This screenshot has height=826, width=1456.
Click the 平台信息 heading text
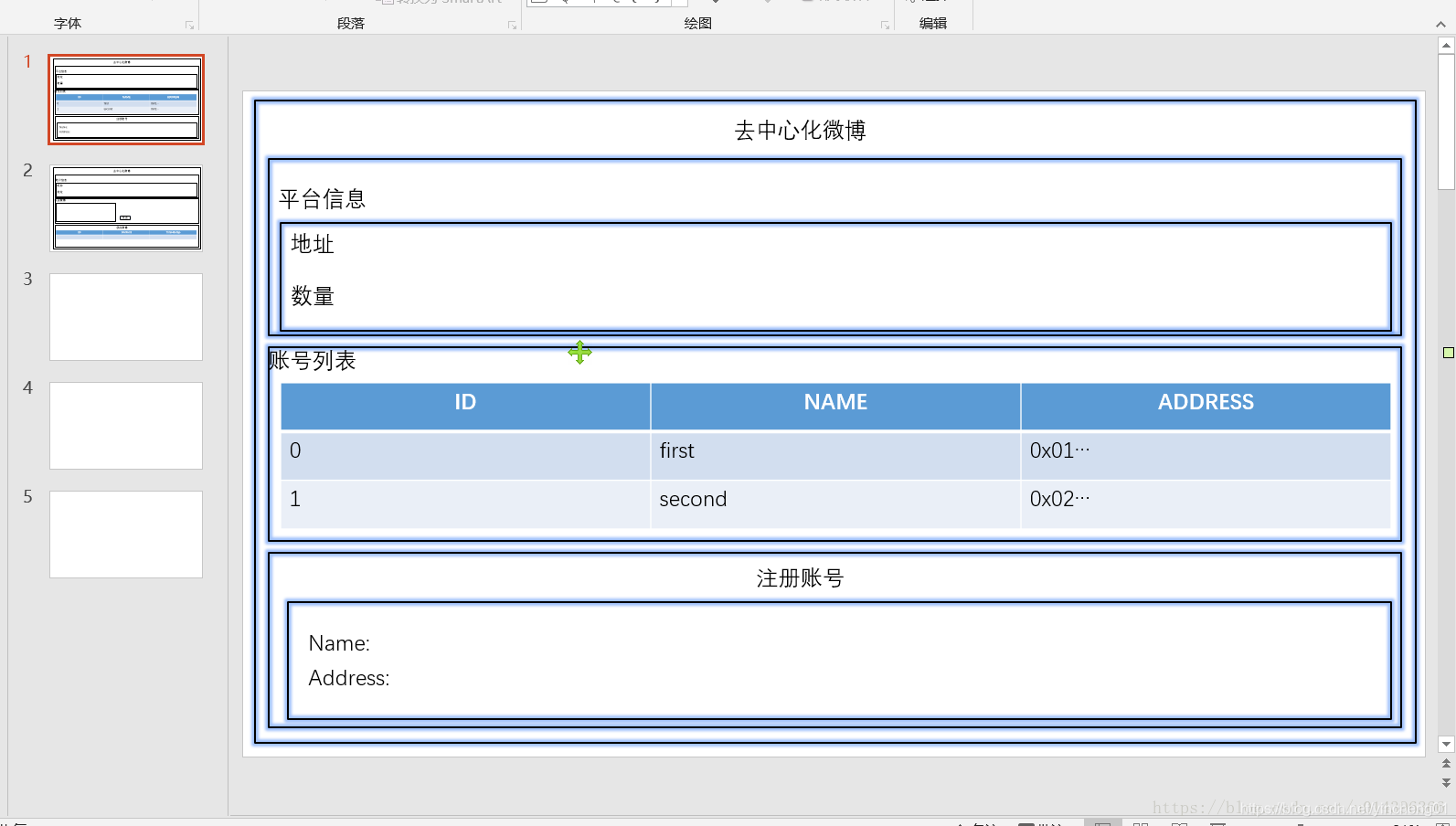coord(323,199)
